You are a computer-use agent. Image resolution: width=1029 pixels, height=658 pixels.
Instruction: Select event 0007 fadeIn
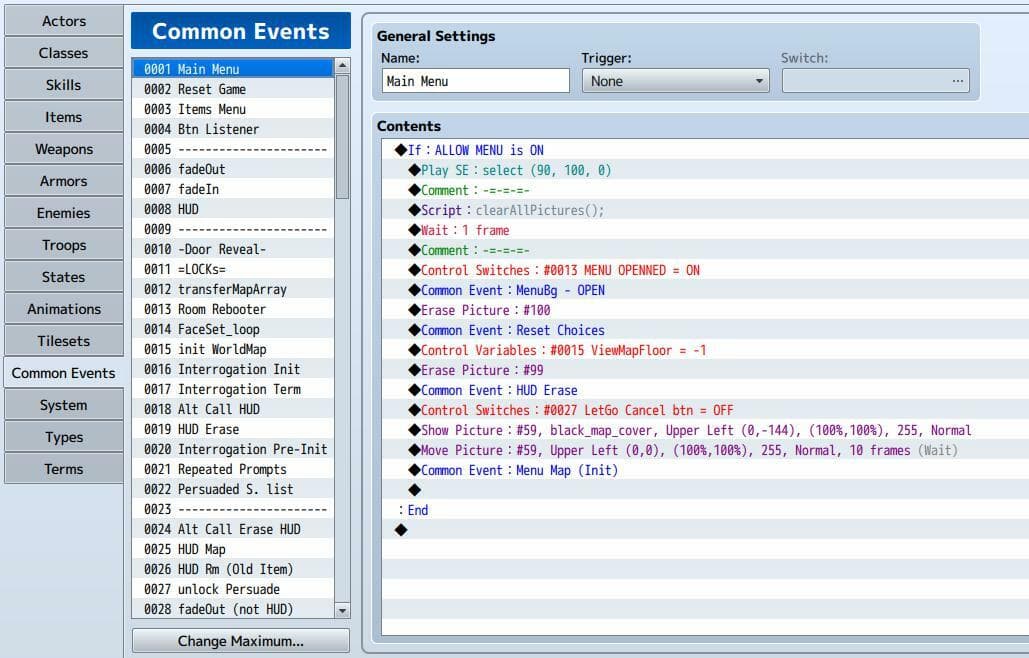tap(233, 189)
